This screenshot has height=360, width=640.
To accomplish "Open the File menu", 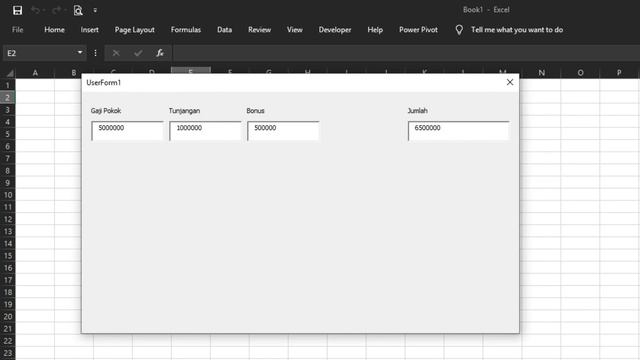I will [x=18, y=30].
